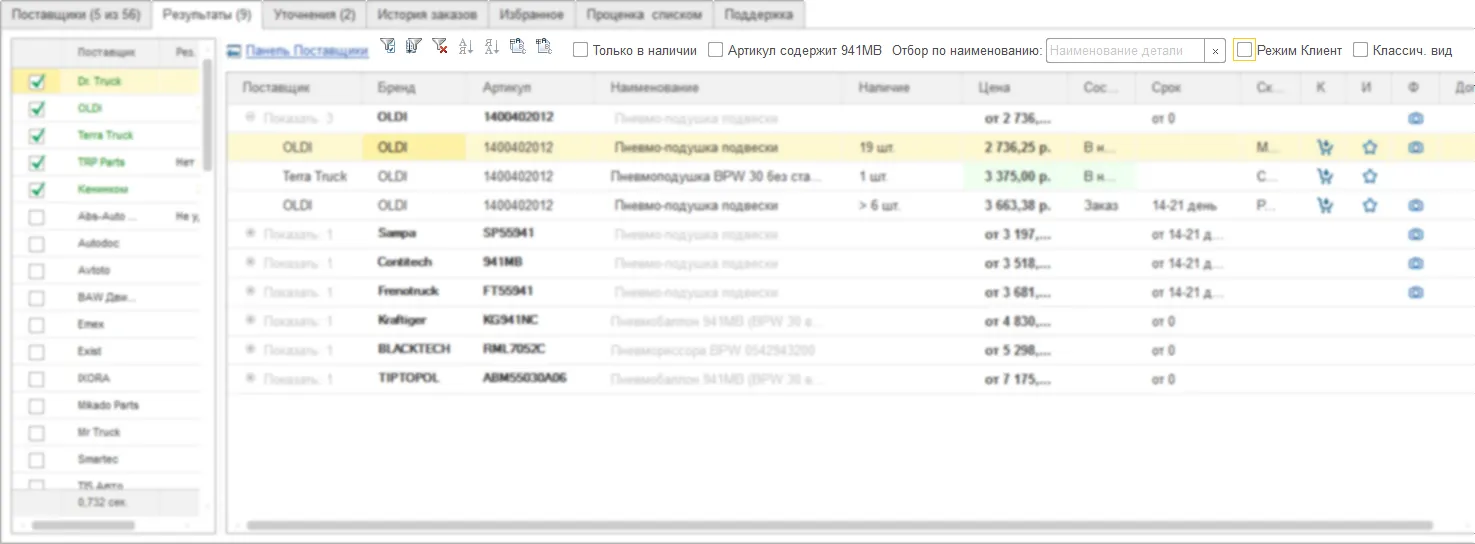This screenshot has height=544, width=1475.
Task: Open the Поставщики (5 из 56) tab
Action: coord(76,15)
